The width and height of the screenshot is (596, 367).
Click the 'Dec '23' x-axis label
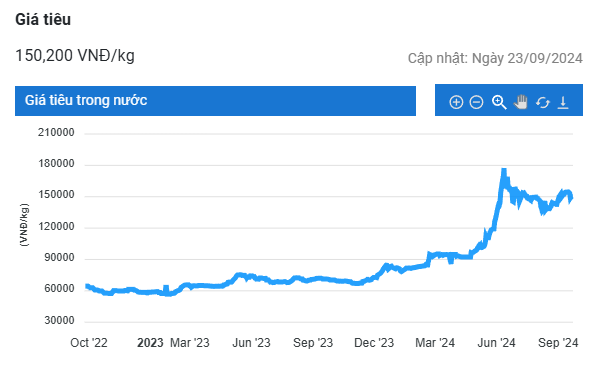tap(374, 343)
